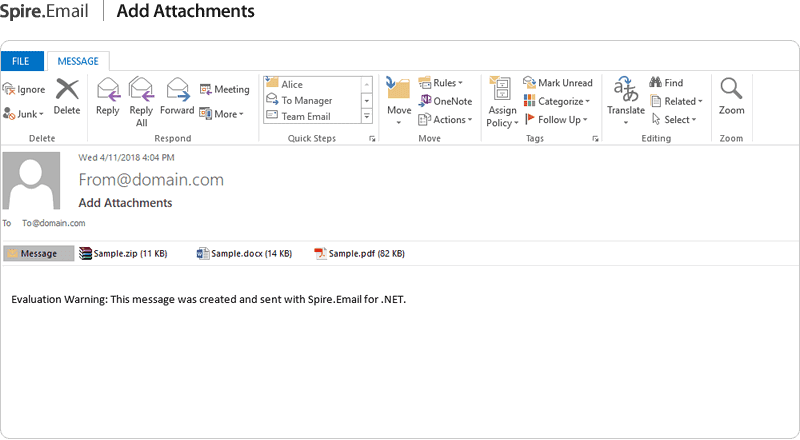The width and height of the screenshot is (800, 440).
Task: Select the Message view button
Action: tap(39, 253)
